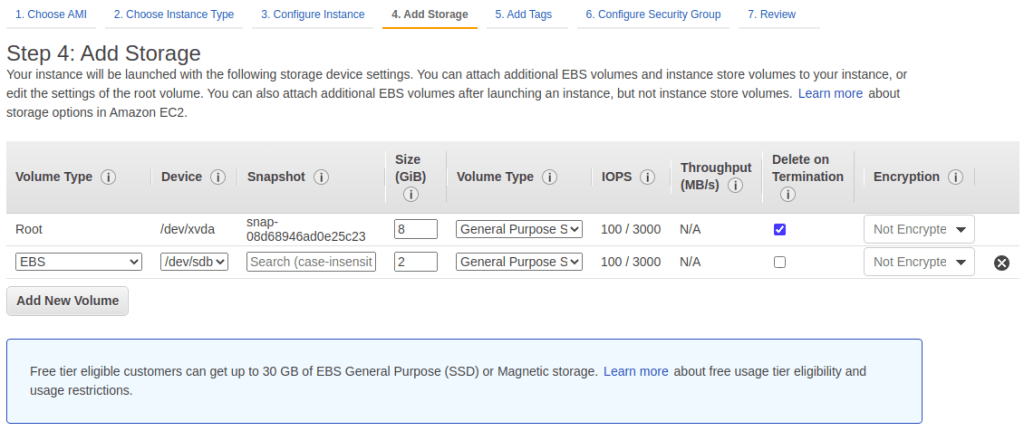Click info icon beside Device header
The height and width of the screenshot is (431, 1024).
point(218,177)
